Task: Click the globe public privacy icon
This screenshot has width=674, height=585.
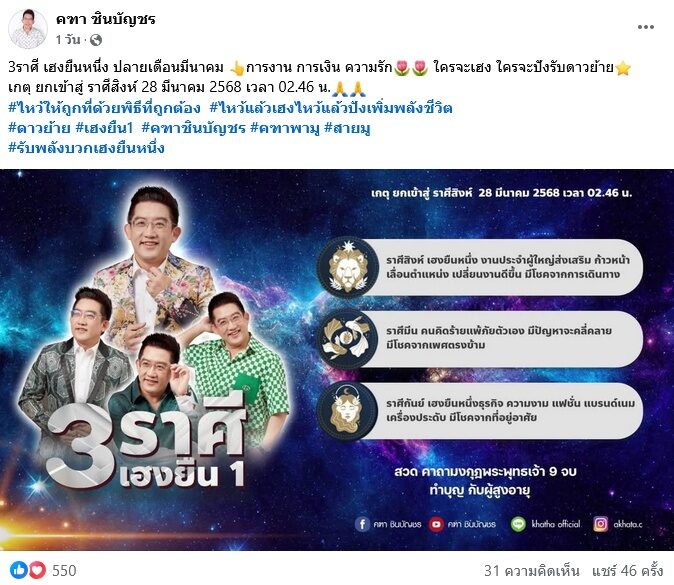Action: [x=96, y=40]
